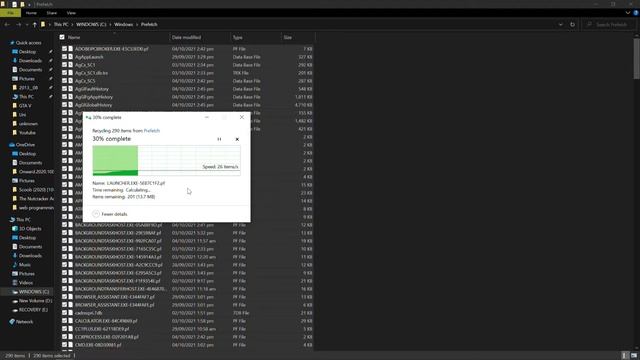Viewport: 640px width, 360px height.
Task: Select the CCTPLUS.EXE prefetch file row
Action: click(187, 329)
